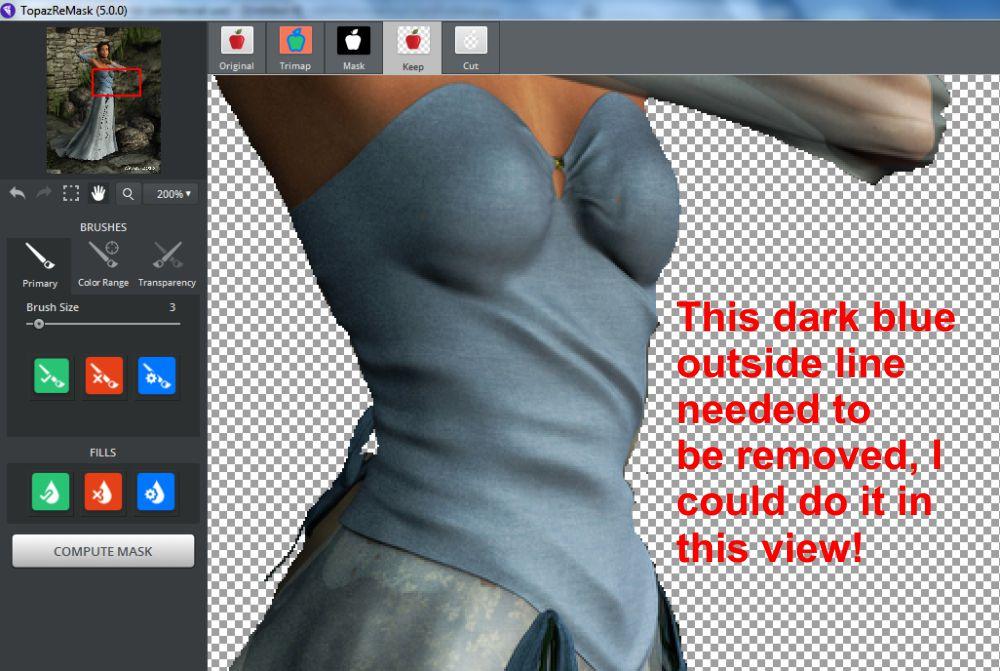Choose the green keep brush

click(x=51, y=376)
